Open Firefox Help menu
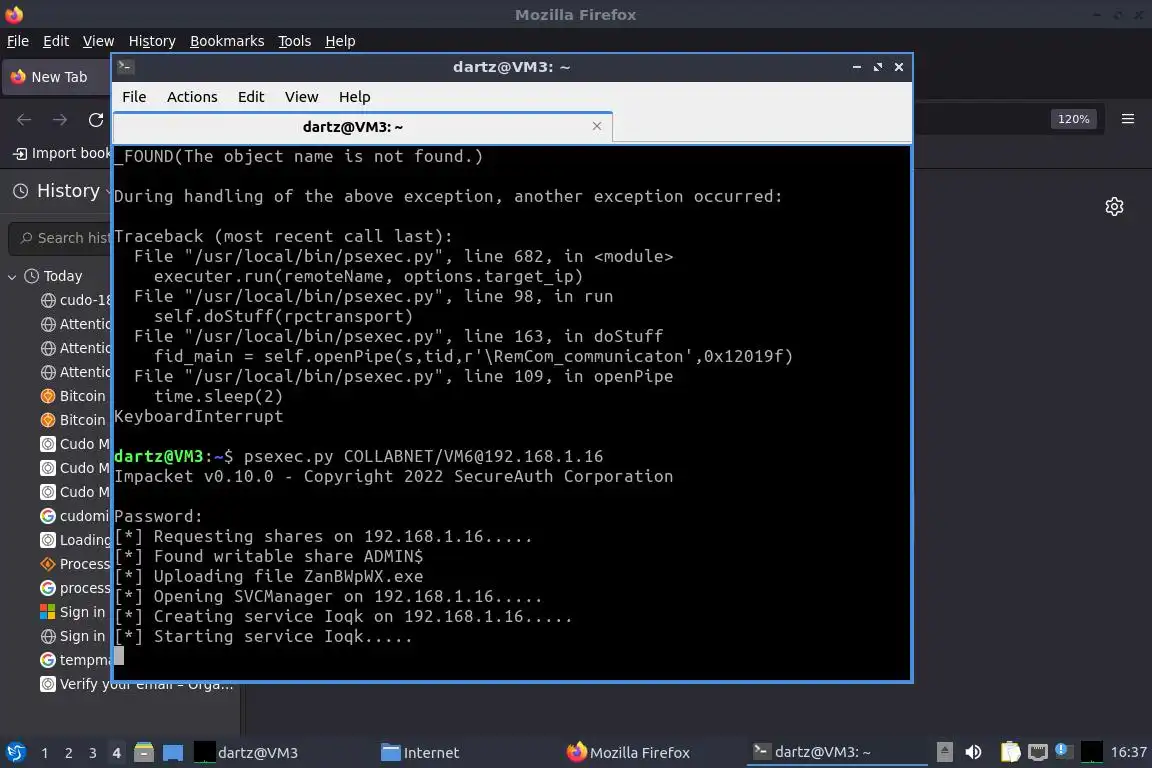Viewport: 1152px width, 768px height. 340,41
